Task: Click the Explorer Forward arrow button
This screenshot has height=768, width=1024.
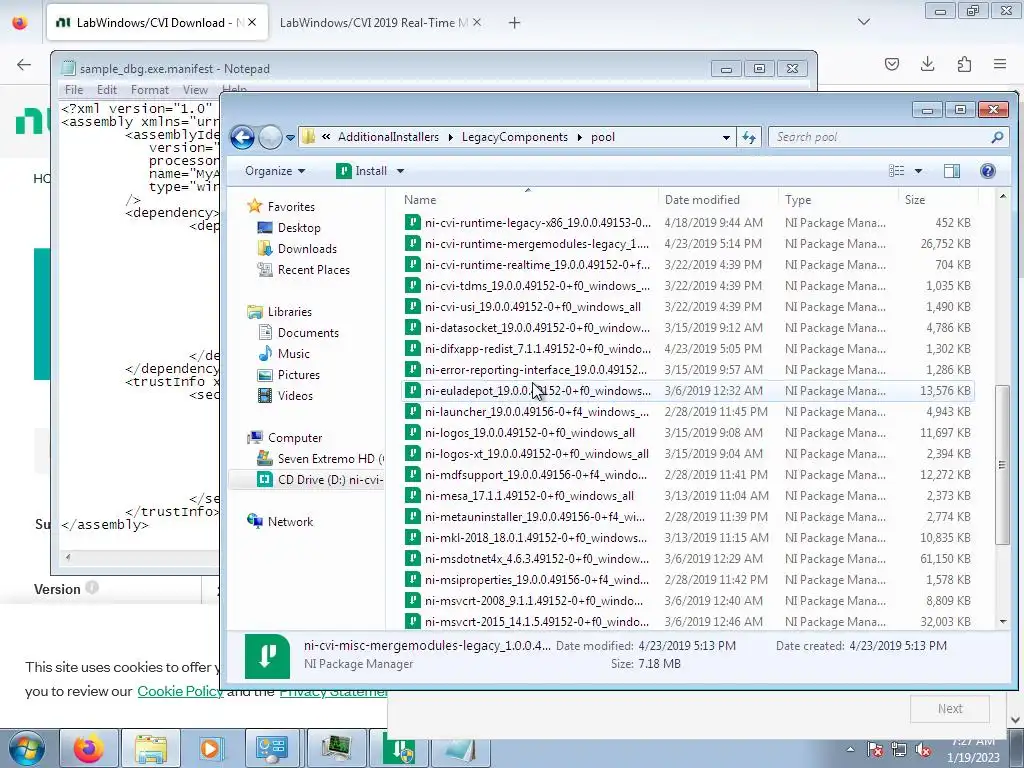Action: (270, 137)
